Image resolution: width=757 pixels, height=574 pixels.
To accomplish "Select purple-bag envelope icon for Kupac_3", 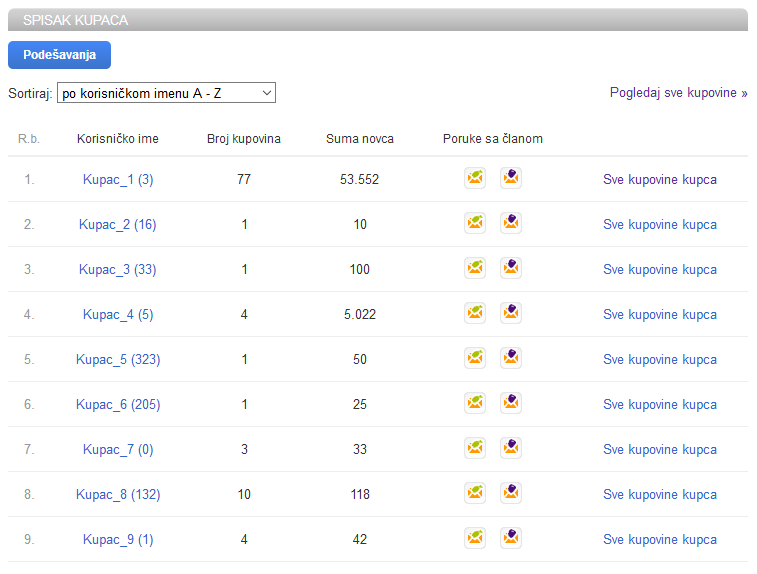I will point(511,268).
